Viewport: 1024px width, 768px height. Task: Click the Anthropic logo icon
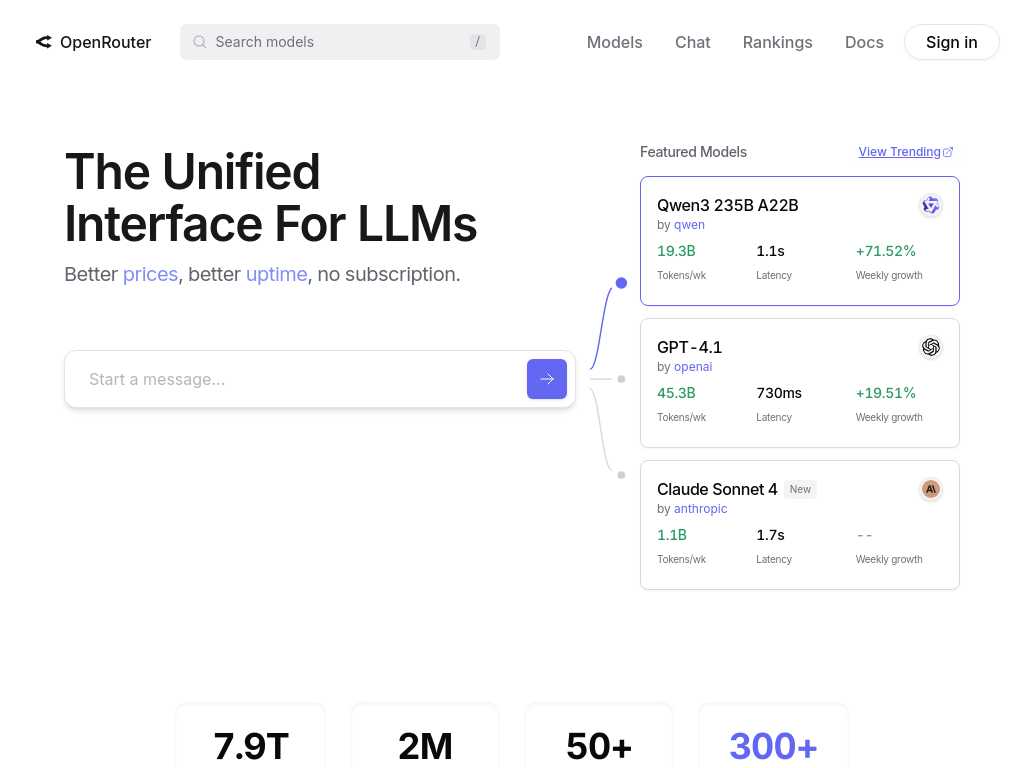(931, 489)
